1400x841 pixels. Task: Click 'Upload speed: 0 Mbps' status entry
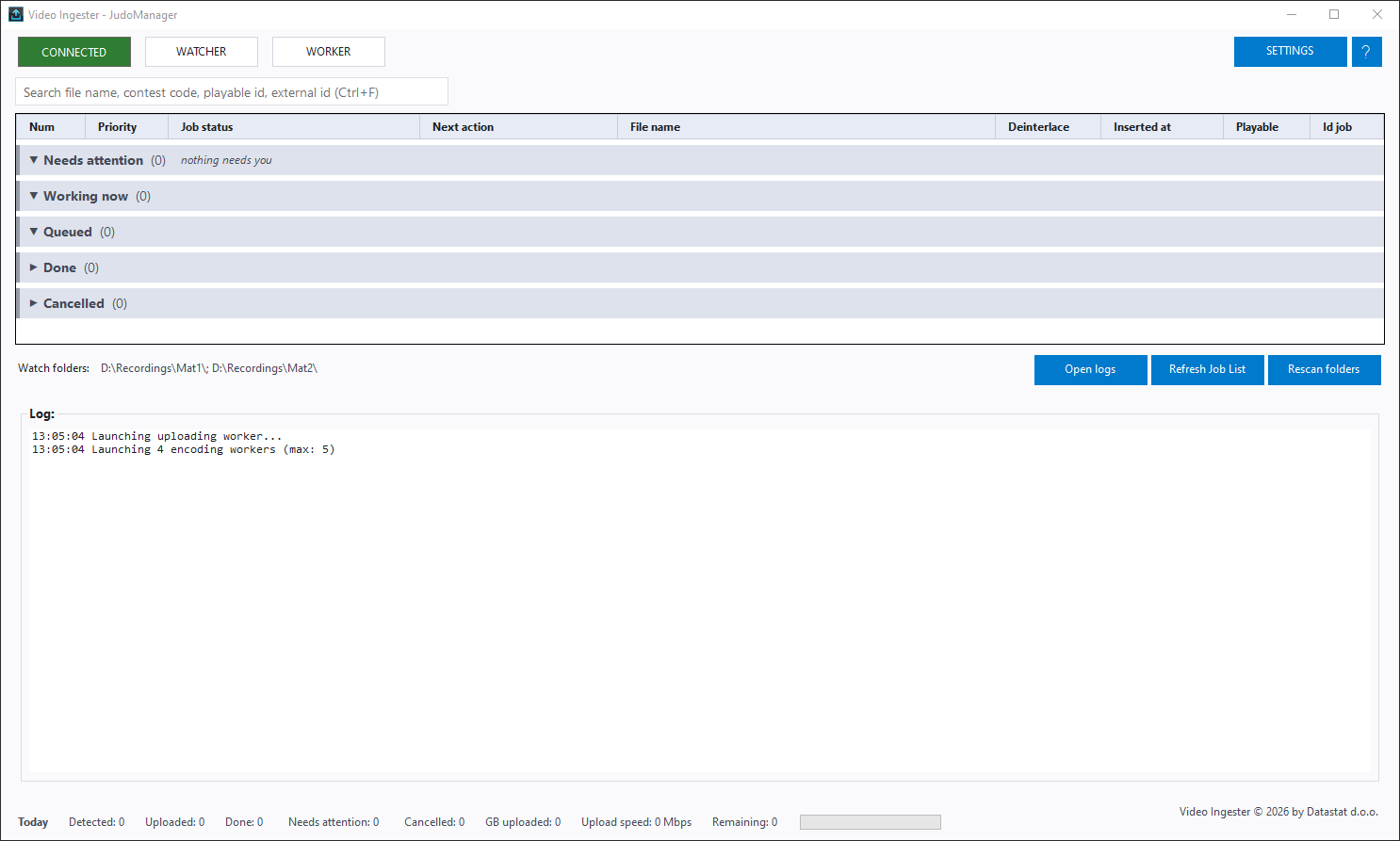637,822
